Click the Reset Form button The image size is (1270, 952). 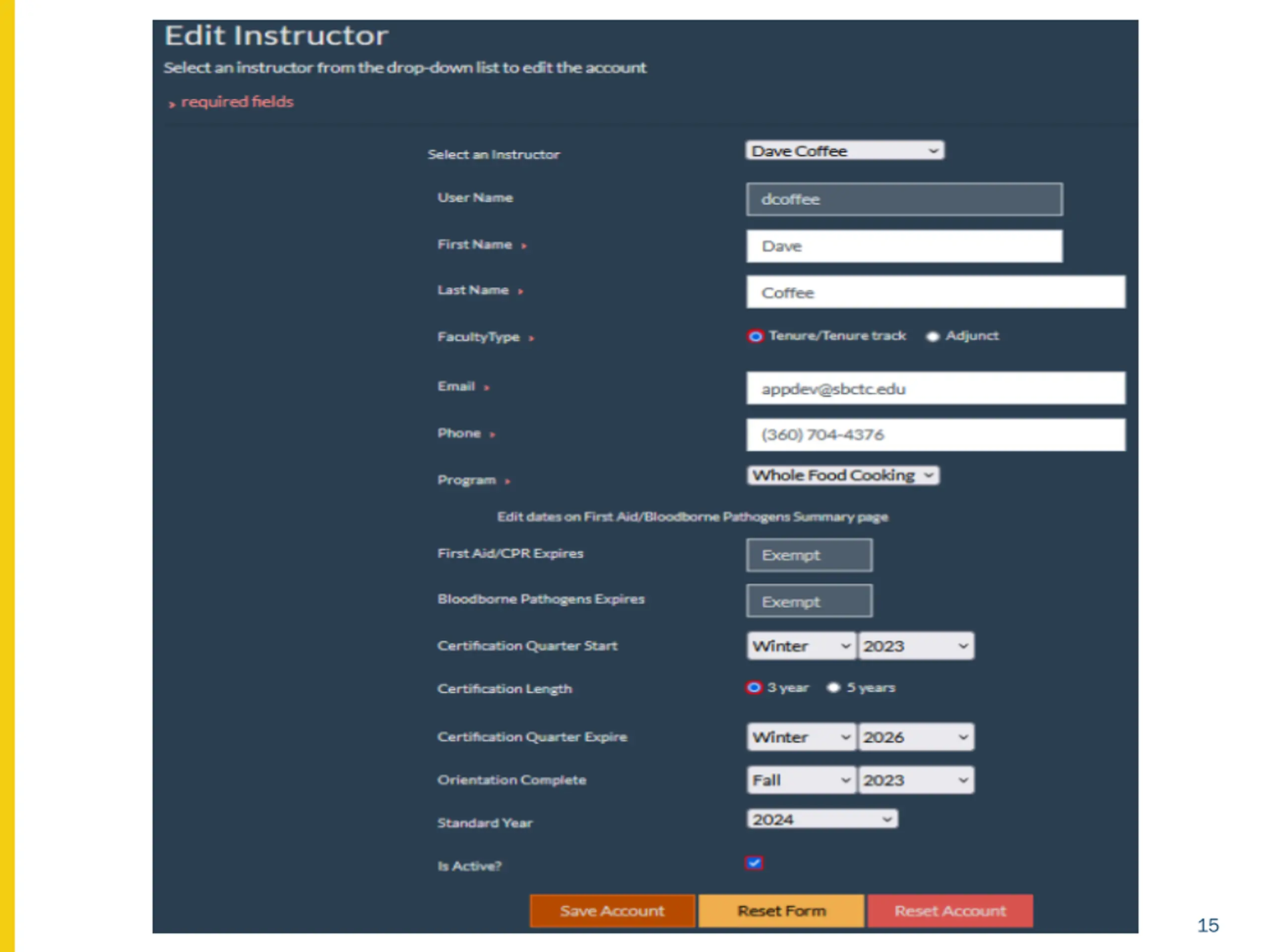coord(781,911)
